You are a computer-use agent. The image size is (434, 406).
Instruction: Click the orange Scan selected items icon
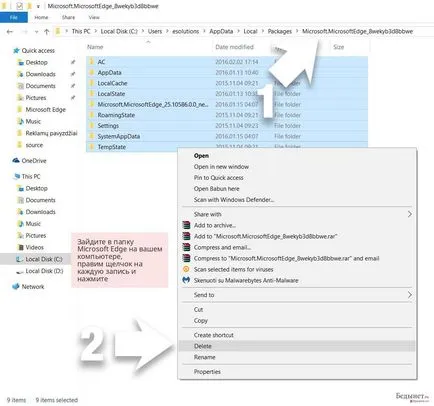186,269
